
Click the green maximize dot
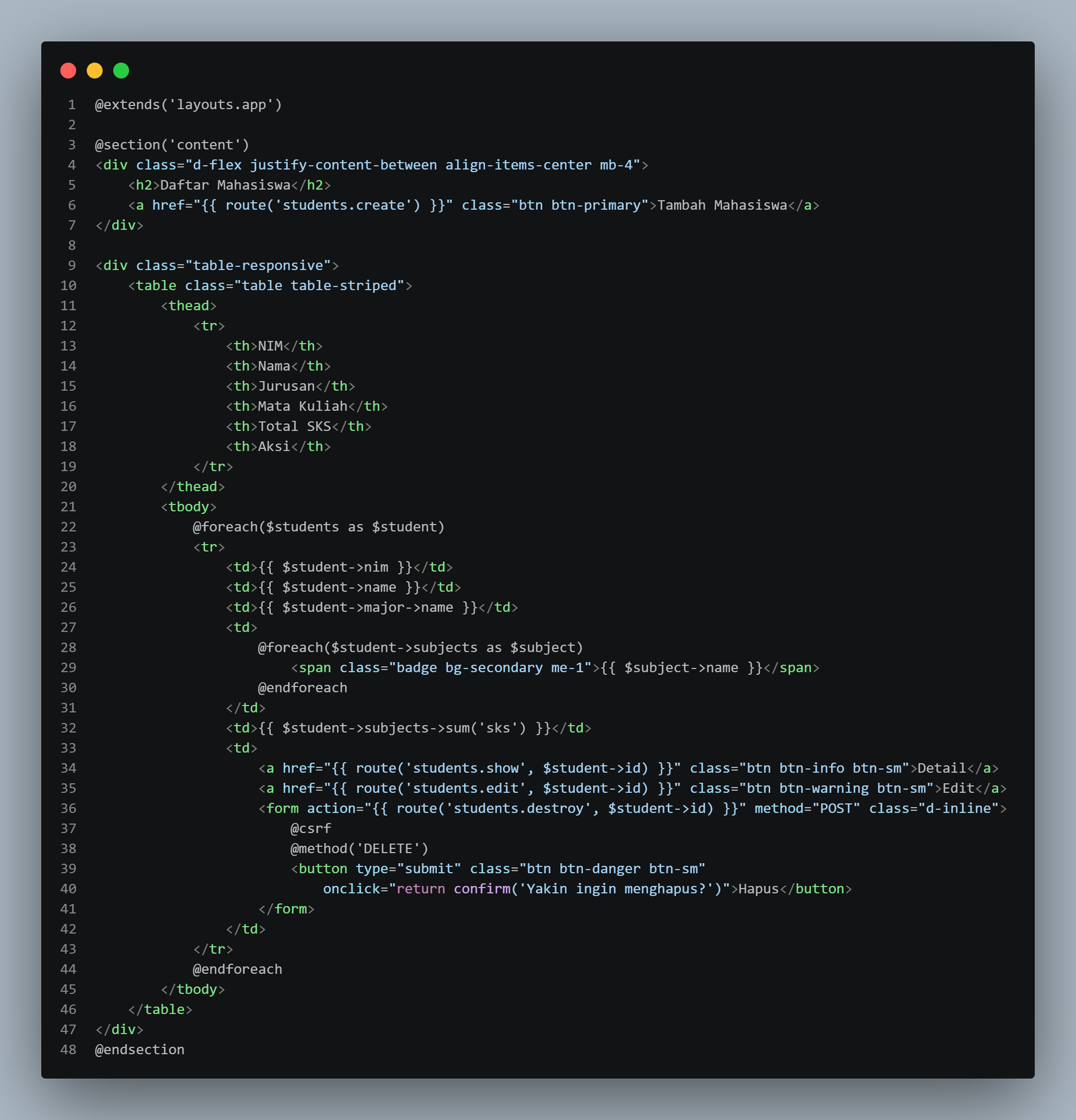pyautogui.click(x=121, y=71)
